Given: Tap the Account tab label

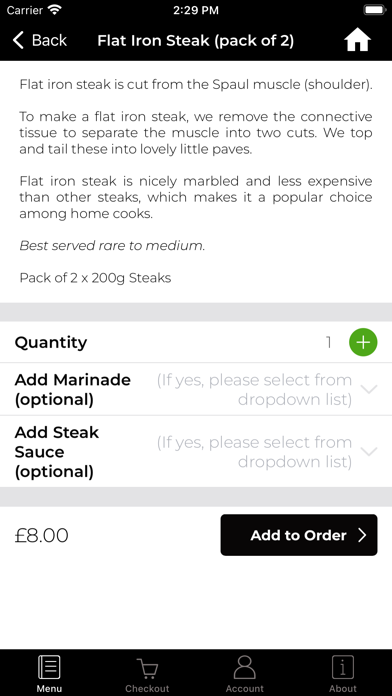Looking at the screenshot, I should (245, 688).
